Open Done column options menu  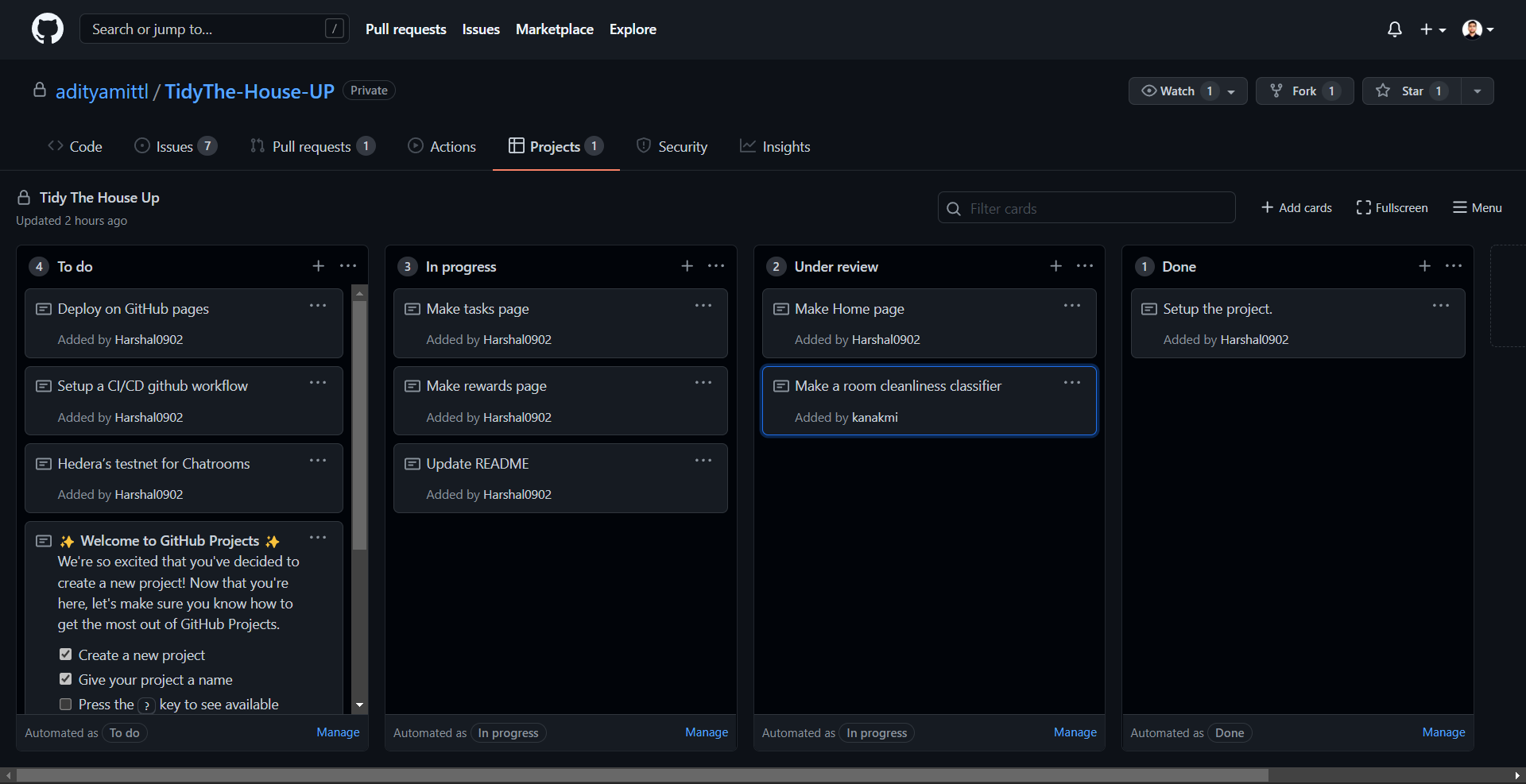[1454, 266]
